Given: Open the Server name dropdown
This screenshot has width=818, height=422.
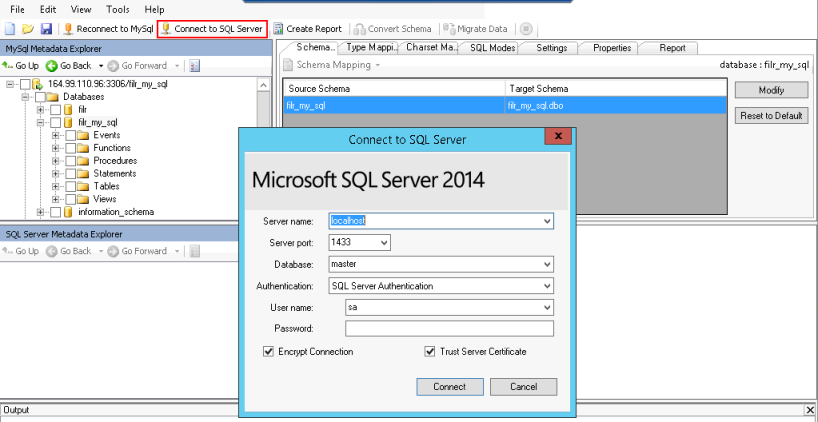Looking at the screenshot, I should click(x=547, y=221).
